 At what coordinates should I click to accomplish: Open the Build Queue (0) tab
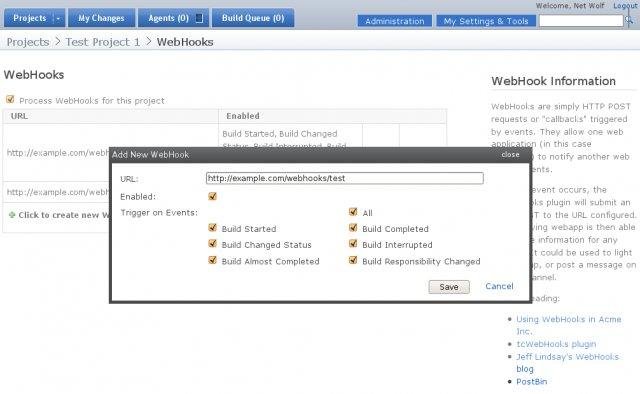point(253,18)
